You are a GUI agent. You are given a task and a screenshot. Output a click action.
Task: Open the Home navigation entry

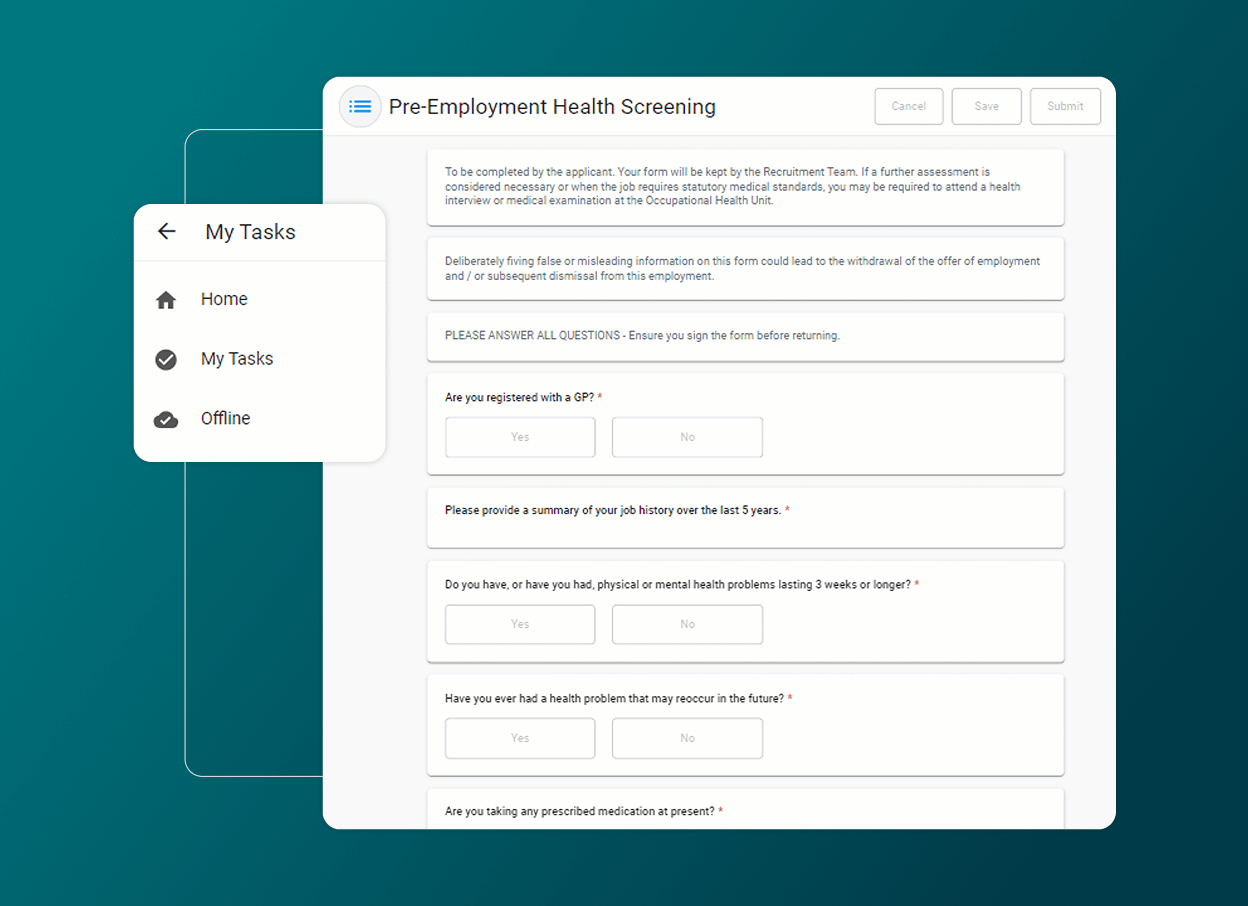[224, 298]
